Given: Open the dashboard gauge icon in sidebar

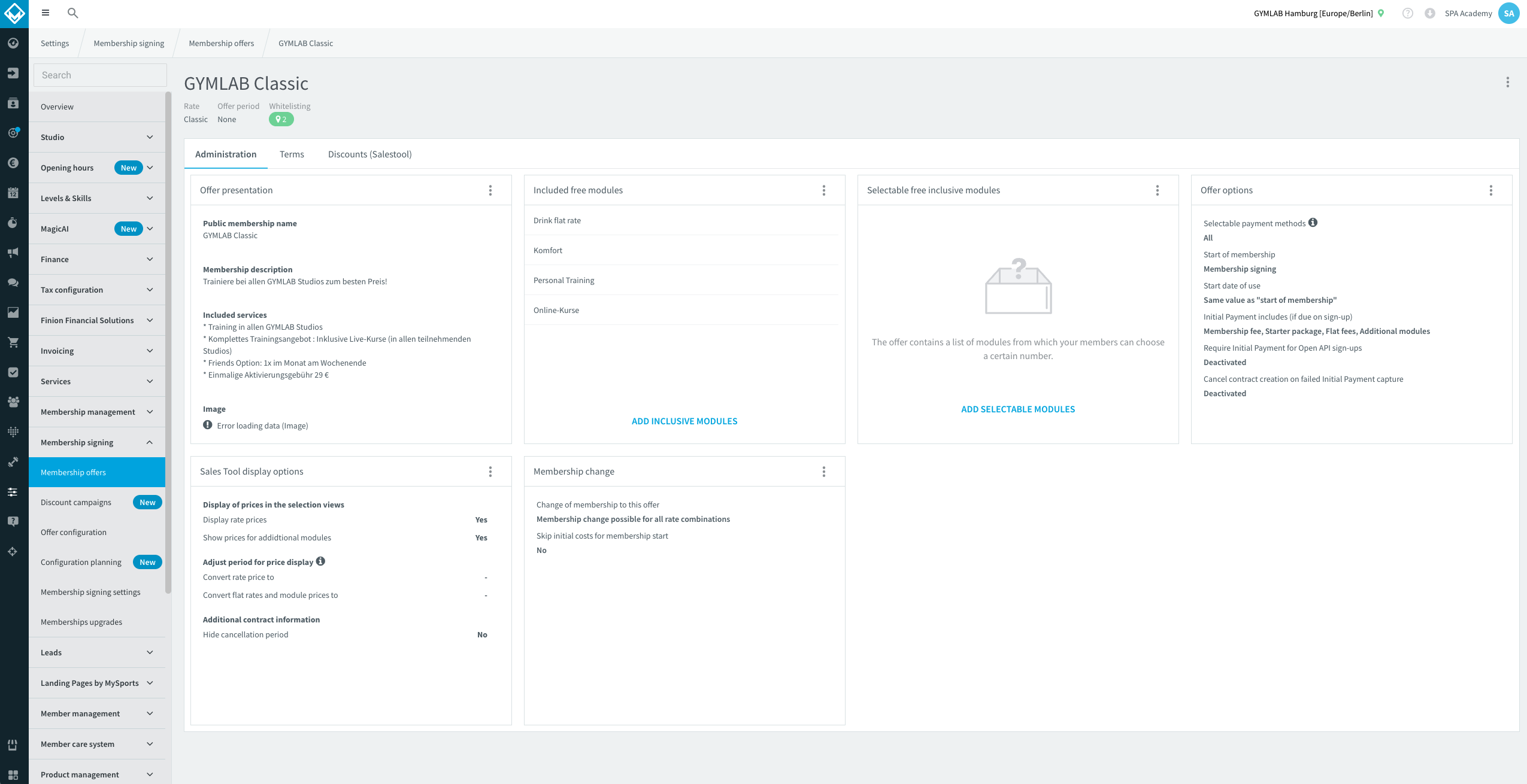Looking at the screenshot, I should [13, 43].
